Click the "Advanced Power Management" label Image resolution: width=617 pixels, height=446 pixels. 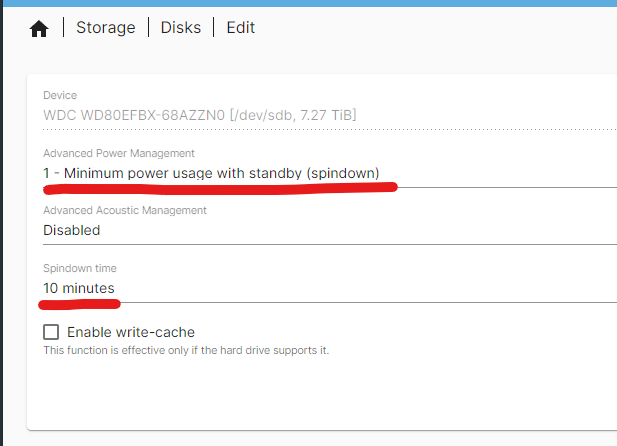point(118,153)
